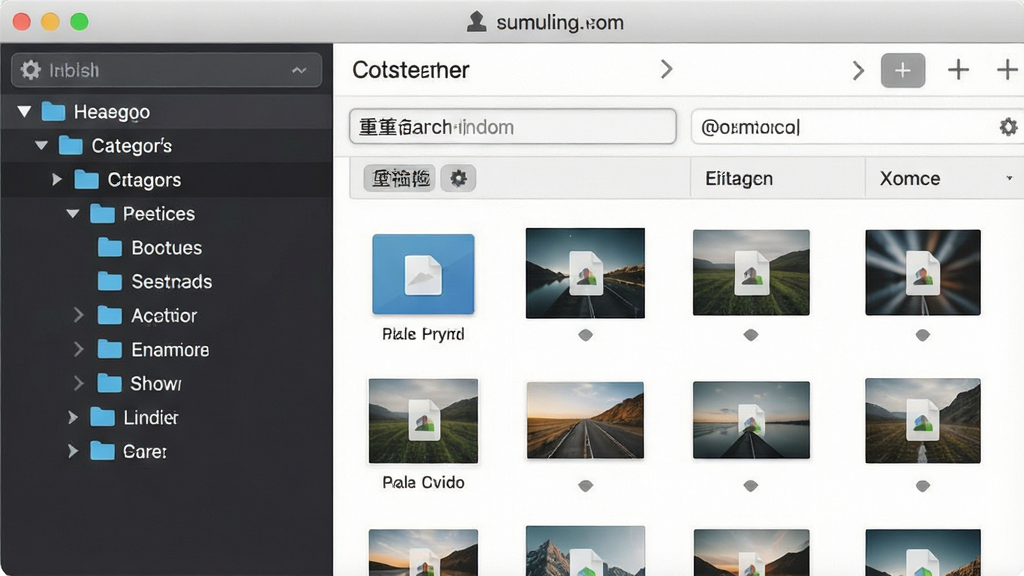1024x576 pixels.
Task: Click the gear icon beside Inbish
Action: coord(31,70)
